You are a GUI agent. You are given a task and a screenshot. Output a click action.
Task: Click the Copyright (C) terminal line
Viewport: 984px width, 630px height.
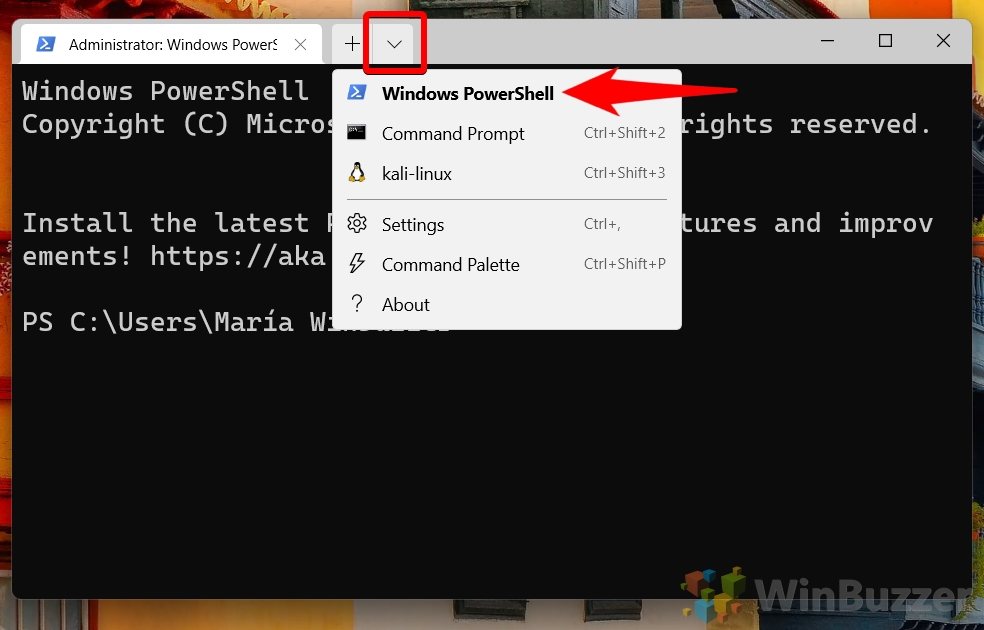(179, 124)
